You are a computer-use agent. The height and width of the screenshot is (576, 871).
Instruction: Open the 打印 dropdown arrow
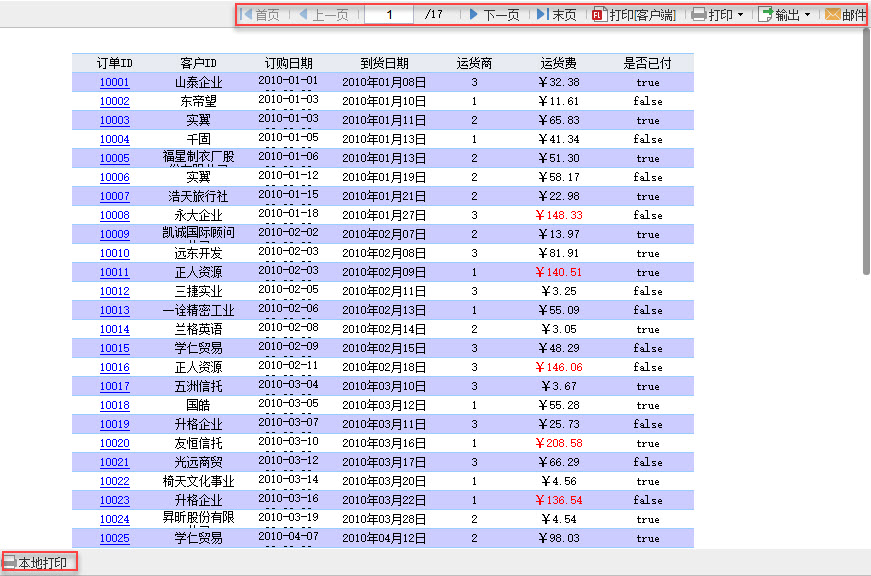click(x=740, y=15)
